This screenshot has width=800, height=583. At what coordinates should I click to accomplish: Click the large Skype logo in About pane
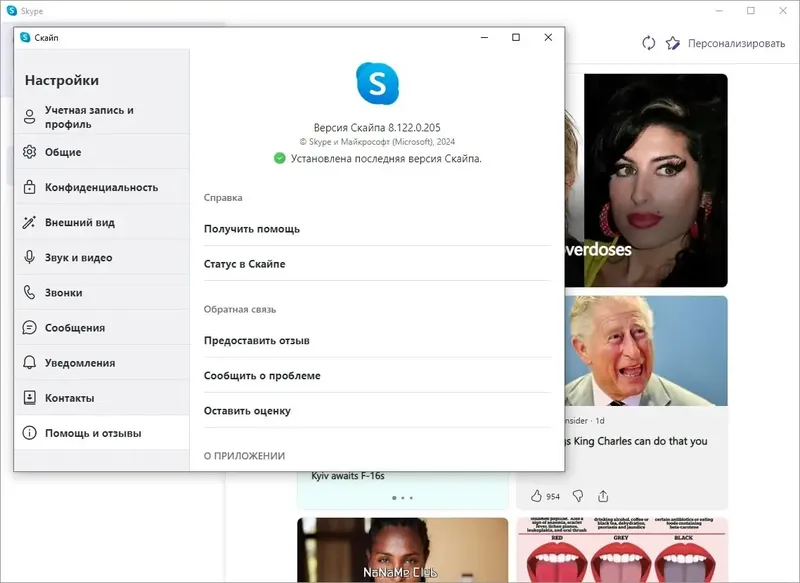pyautogui.click(x=378, y=83)
